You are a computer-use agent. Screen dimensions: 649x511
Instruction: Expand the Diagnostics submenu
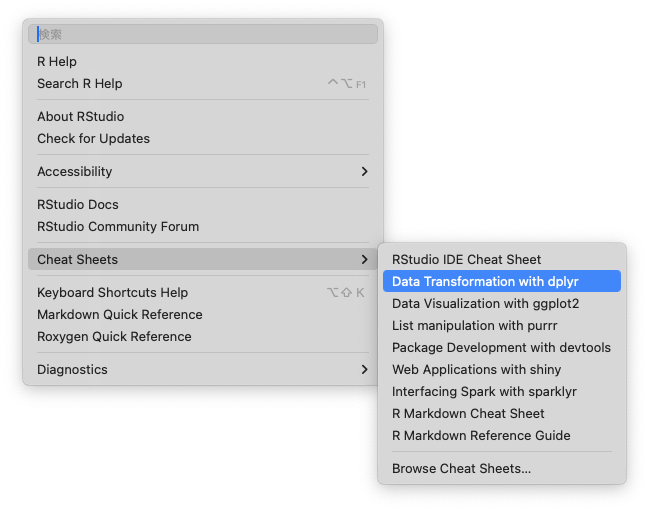click(72, 370)
